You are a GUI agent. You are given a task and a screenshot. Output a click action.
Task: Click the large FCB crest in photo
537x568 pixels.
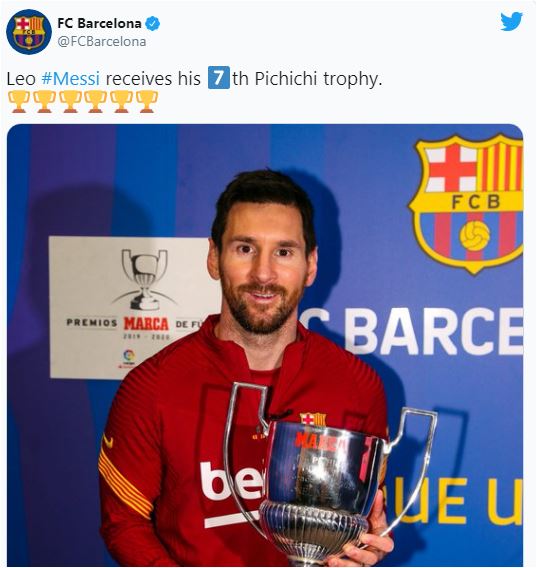point(468,203)
